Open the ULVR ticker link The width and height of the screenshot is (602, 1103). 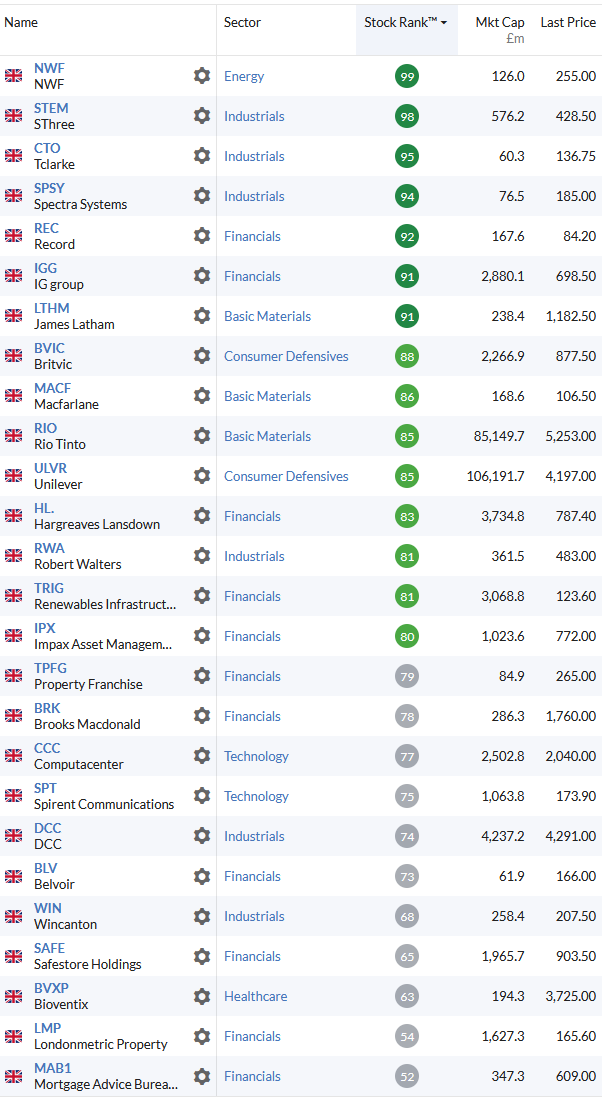[51, 468]
